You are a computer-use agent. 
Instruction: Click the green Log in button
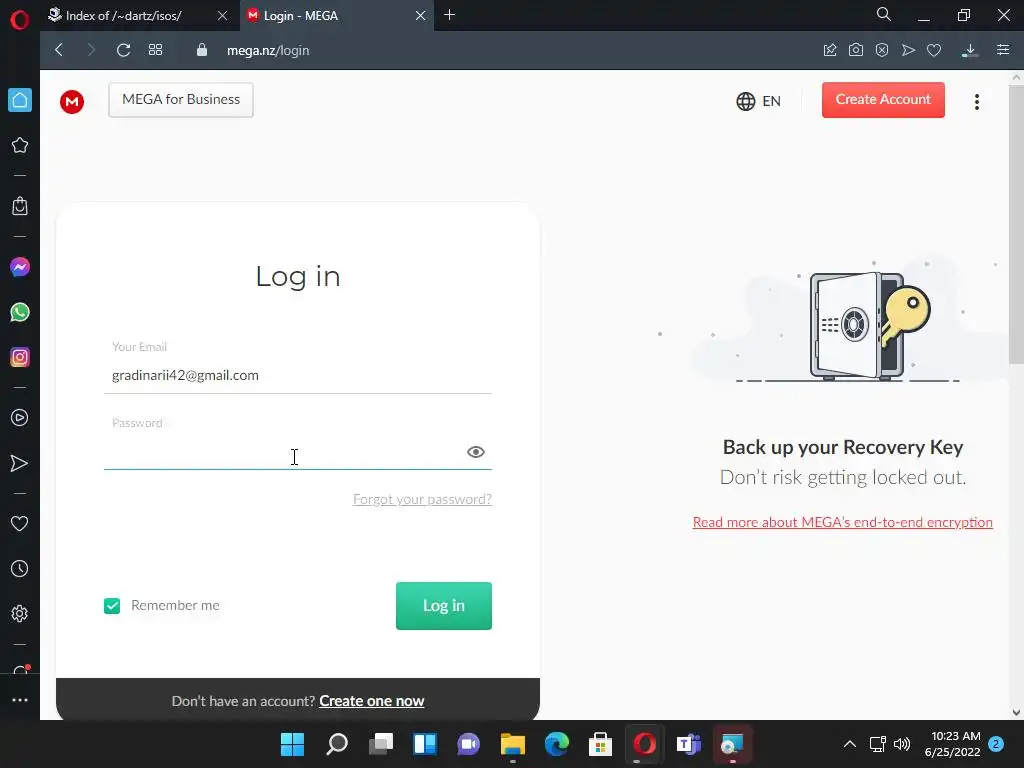click(x=443, y=606)
